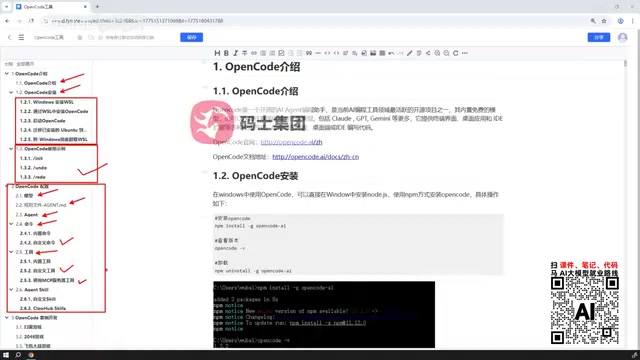The width and height of the screenshot is (640, 360).
Task: Click the browser address bar URL
Action: pyautogui.click(x=137, y=21)
